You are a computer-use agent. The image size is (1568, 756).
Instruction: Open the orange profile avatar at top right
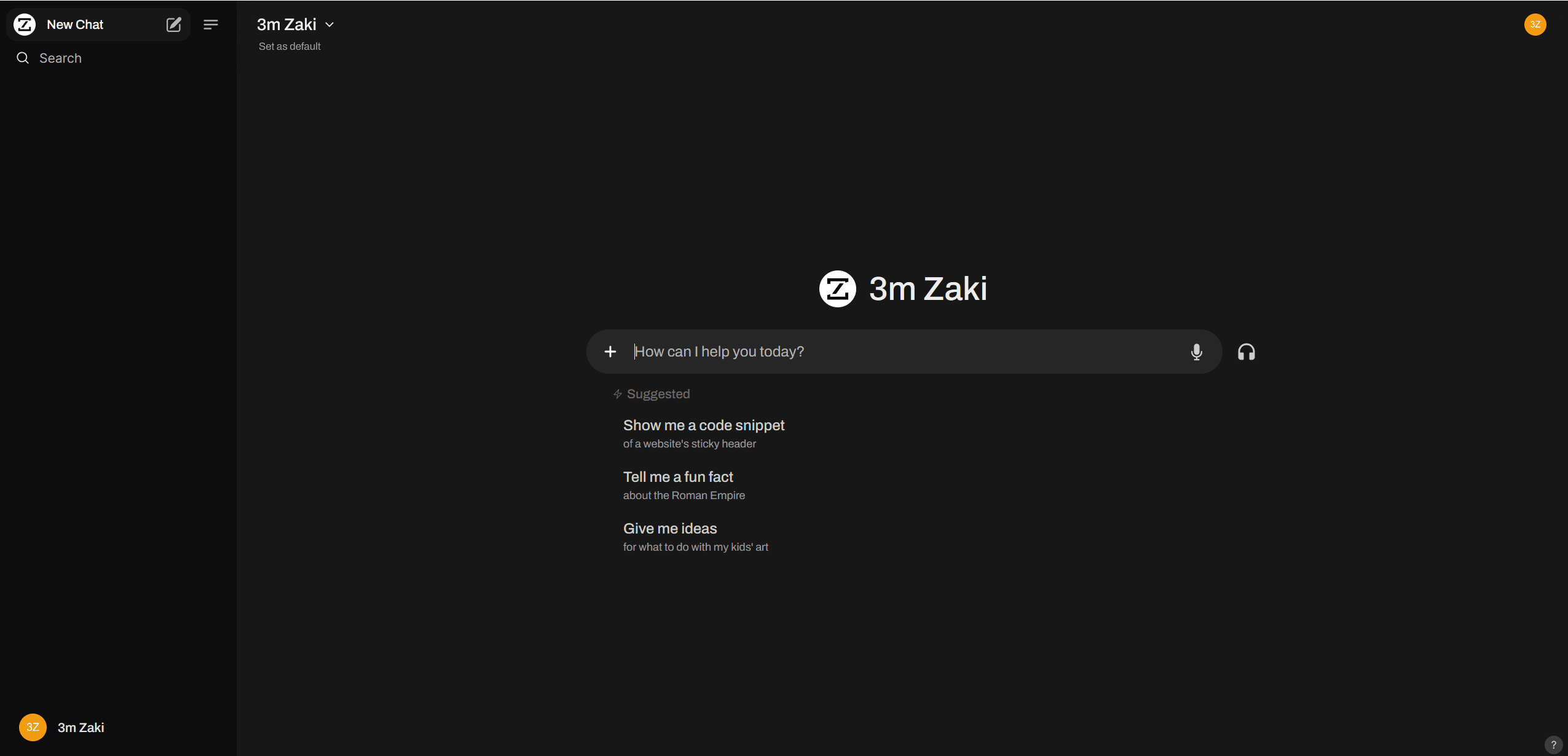[x=1535, y=25]
